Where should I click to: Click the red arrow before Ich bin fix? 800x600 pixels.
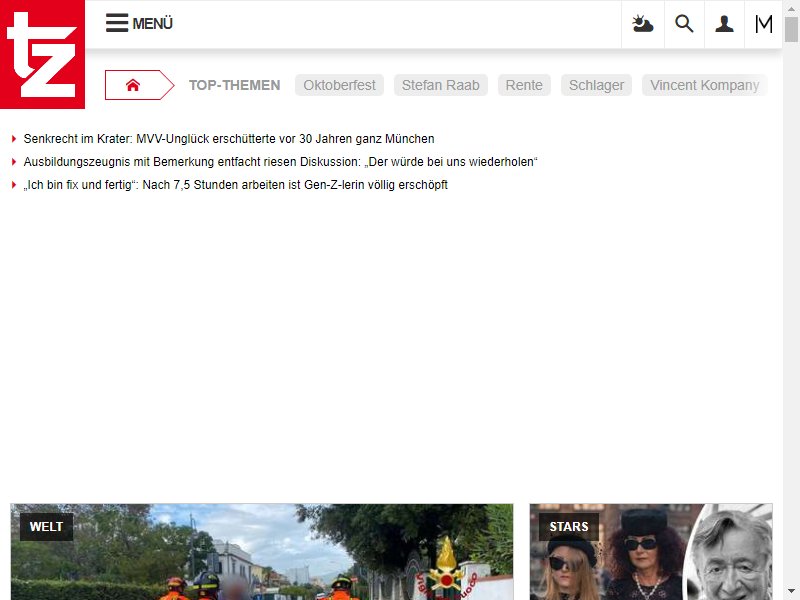click(14, 185)
